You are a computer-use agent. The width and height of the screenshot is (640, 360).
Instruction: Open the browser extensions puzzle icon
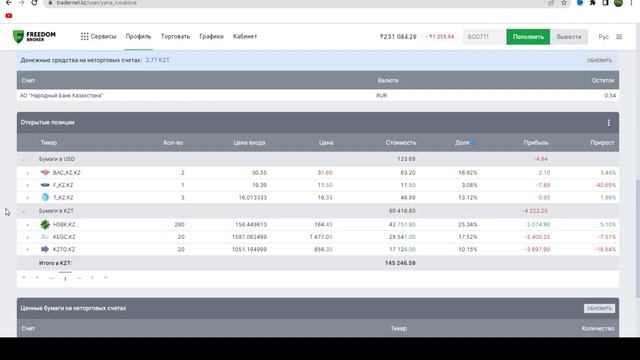click(x=592, y=2)
